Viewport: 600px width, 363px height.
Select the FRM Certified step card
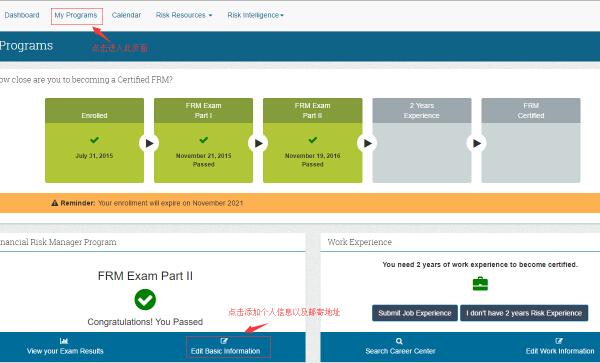531,140
